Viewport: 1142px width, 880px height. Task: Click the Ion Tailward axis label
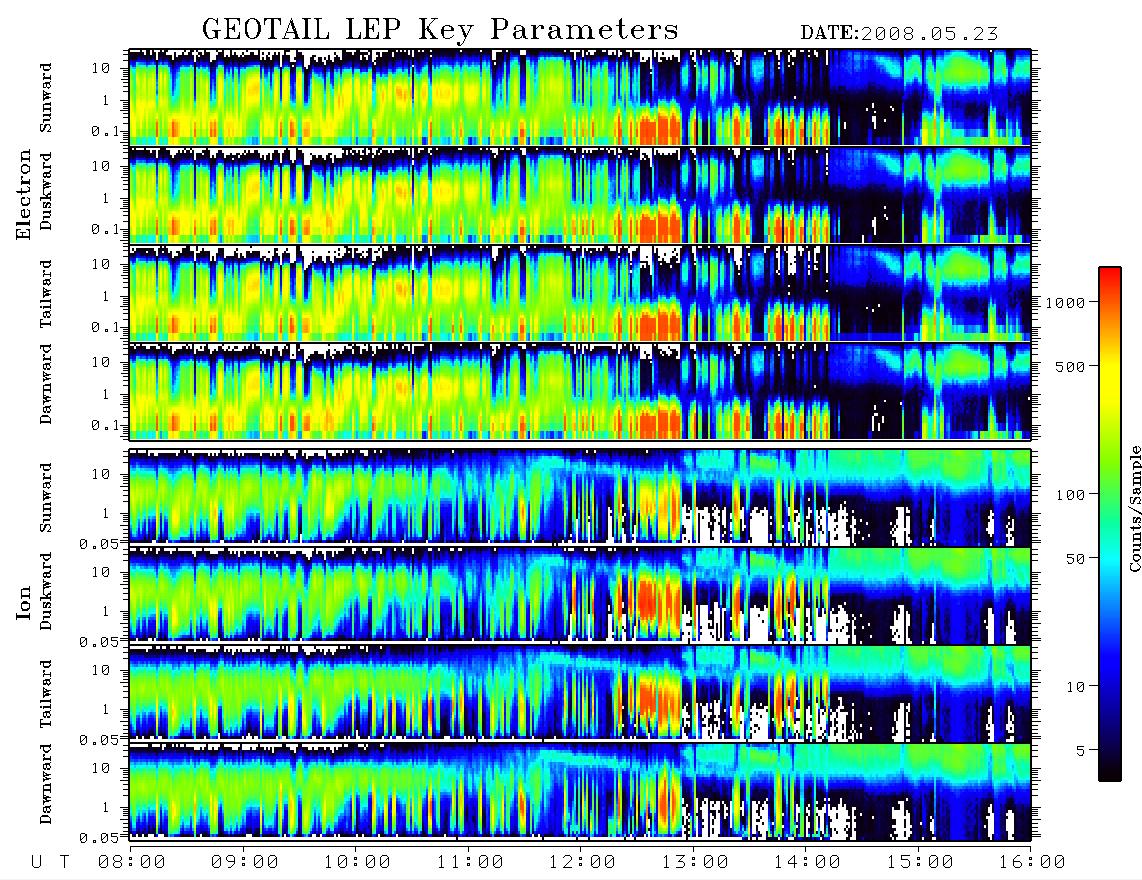tap(46, 694)
